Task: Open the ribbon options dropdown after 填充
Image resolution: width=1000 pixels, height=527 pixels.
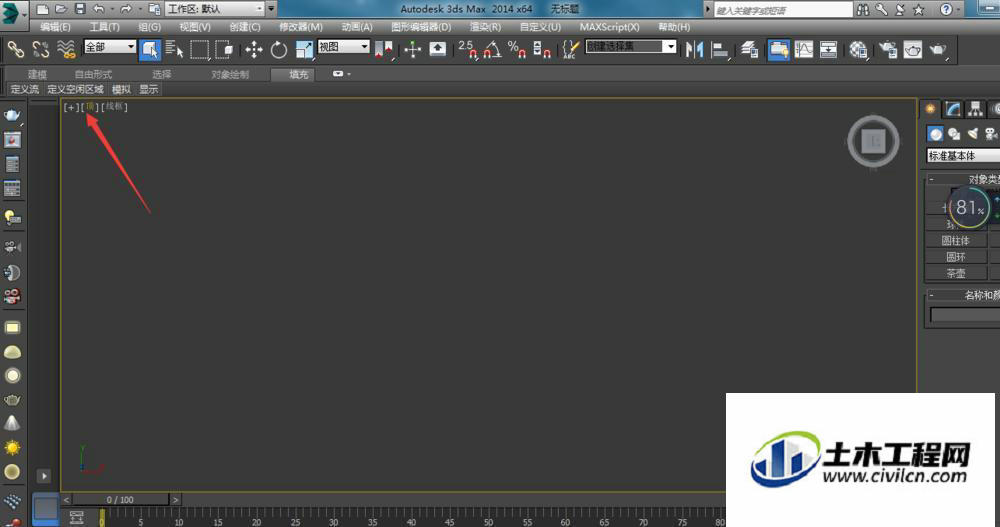Action: click(341, 74)
